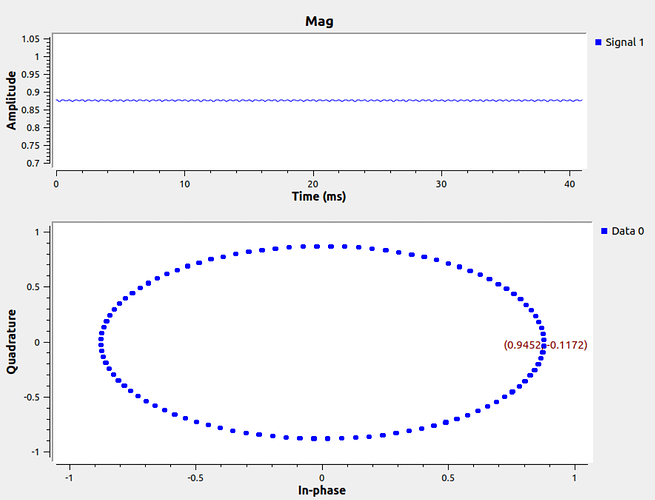Click the 30 ms time tick label
Screen dimensions: 655x500
[441, 184]
